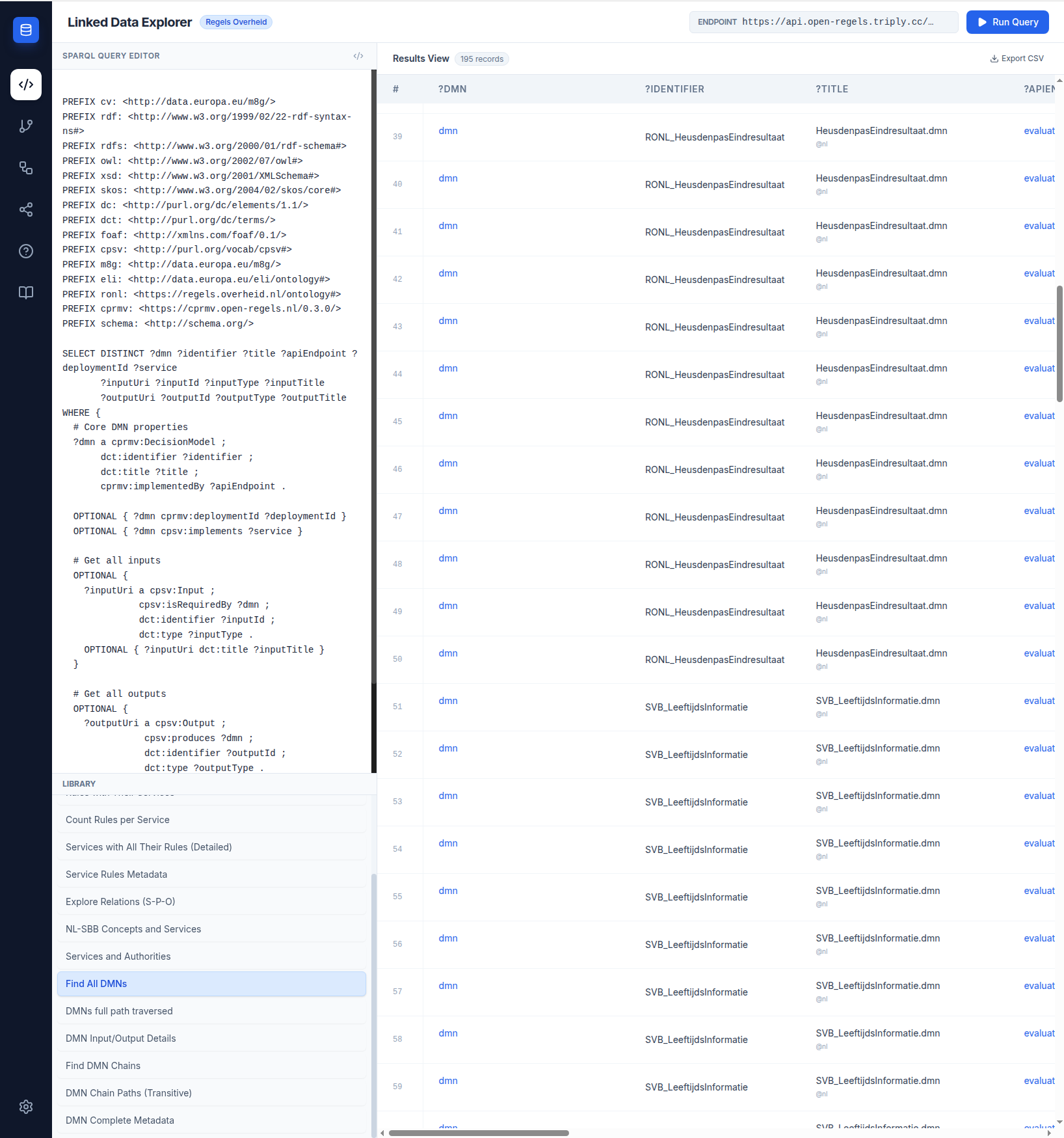This screenshot has height=1138, width=1064.
Task: Click the query editor vertical scrollbar
Action: [374, 376]
